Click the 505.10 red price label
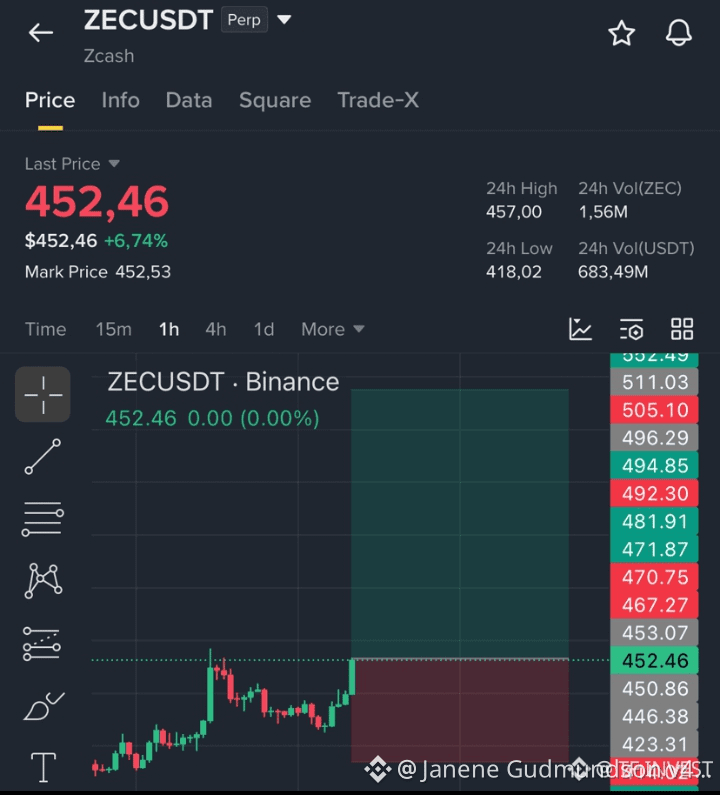Viewport: 720px width, 795px height. pyautogui.click(x=655, y=410)
